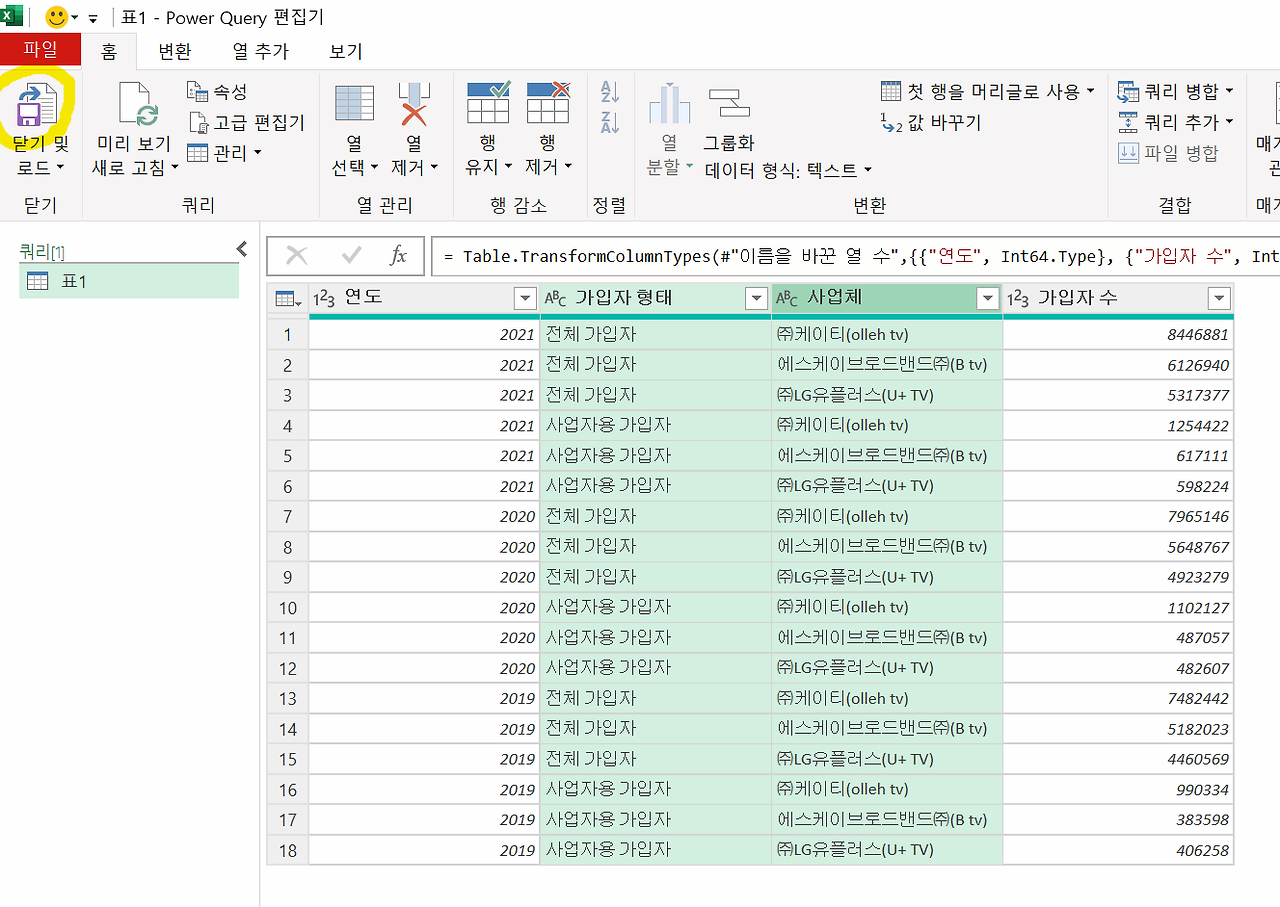Screen dimensions: 1280x907
Task: Click cell with value 1254422
Action: pos(1118,426)
